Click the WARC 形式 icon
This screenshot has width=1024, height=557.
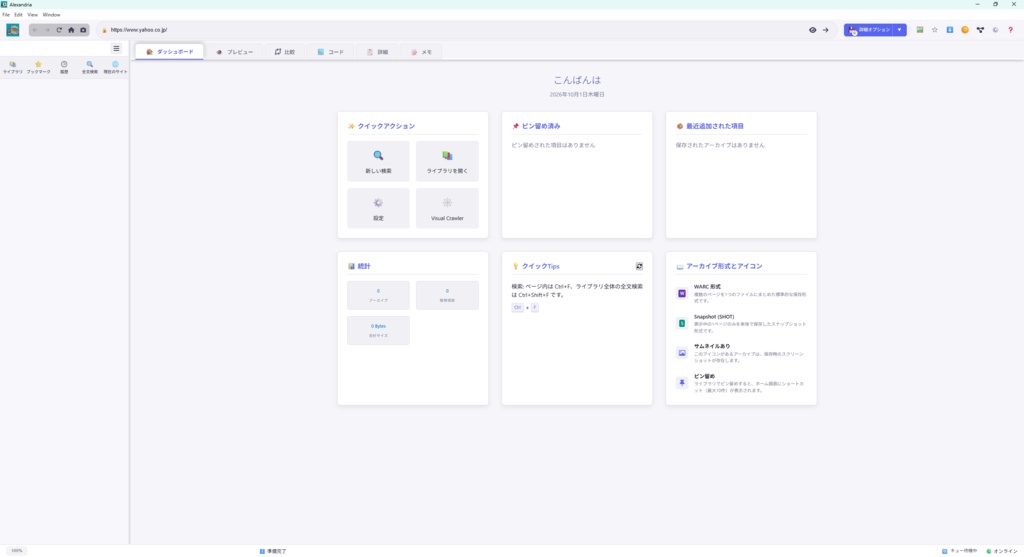coord(682,293)
